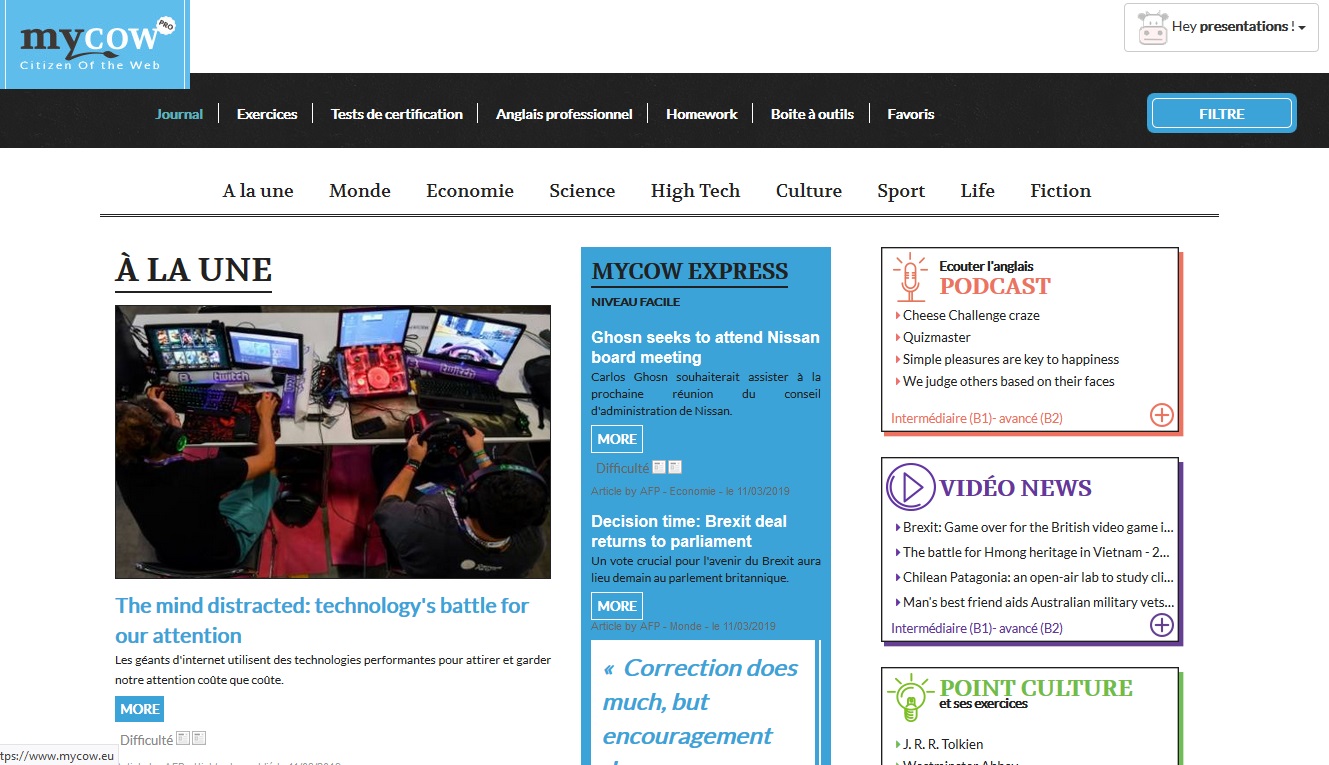The width and height of the screenshot is (1329, 765).
Task: Click 'Intermédiaire (B1)- avancé (B2)' in Podcast box
Action: coord(977,418)
